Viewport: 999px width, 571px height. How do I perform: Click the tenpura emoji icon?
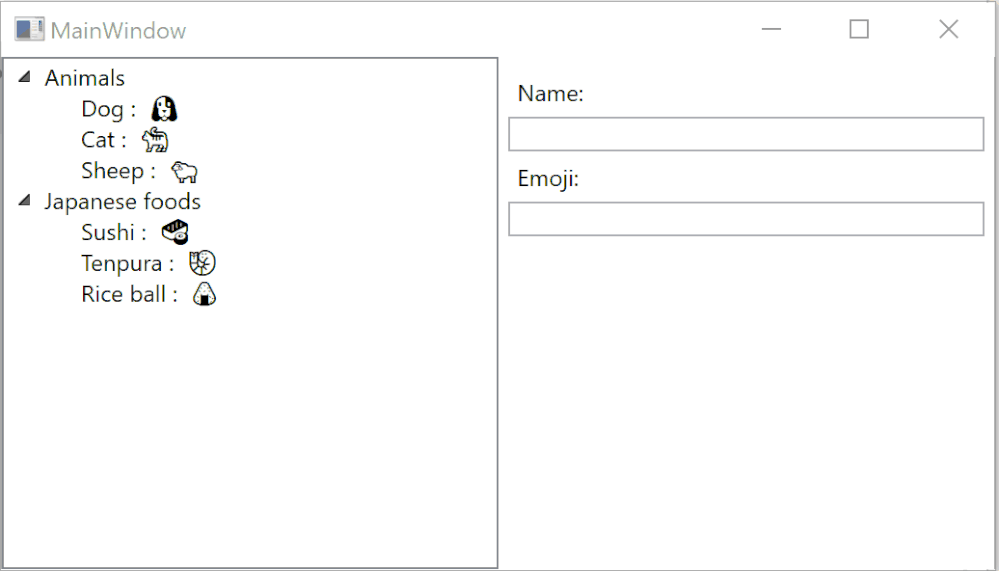click(202, 264)
